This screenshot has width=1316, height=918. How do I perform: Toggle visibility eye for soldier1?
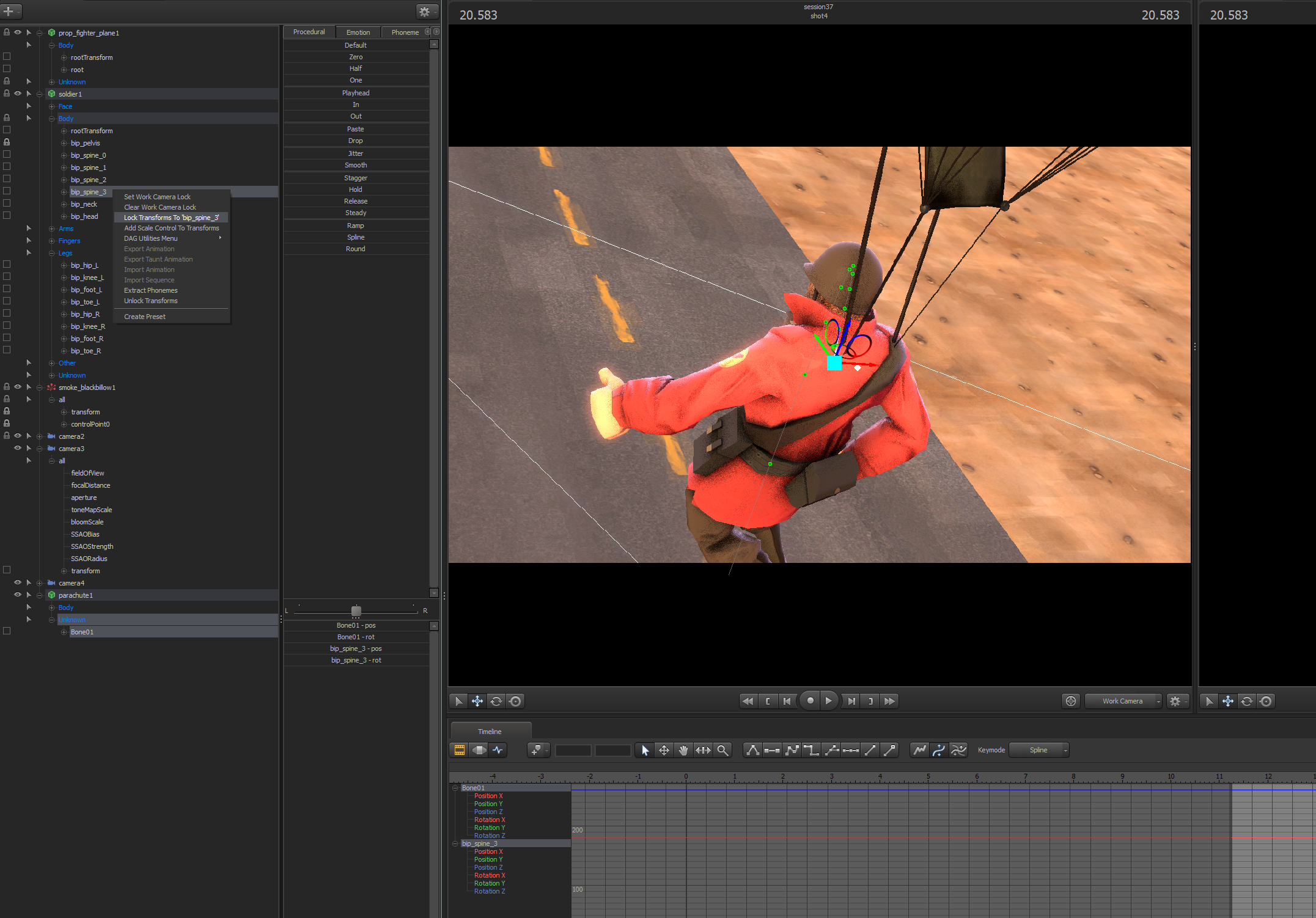tap(18, 94)
